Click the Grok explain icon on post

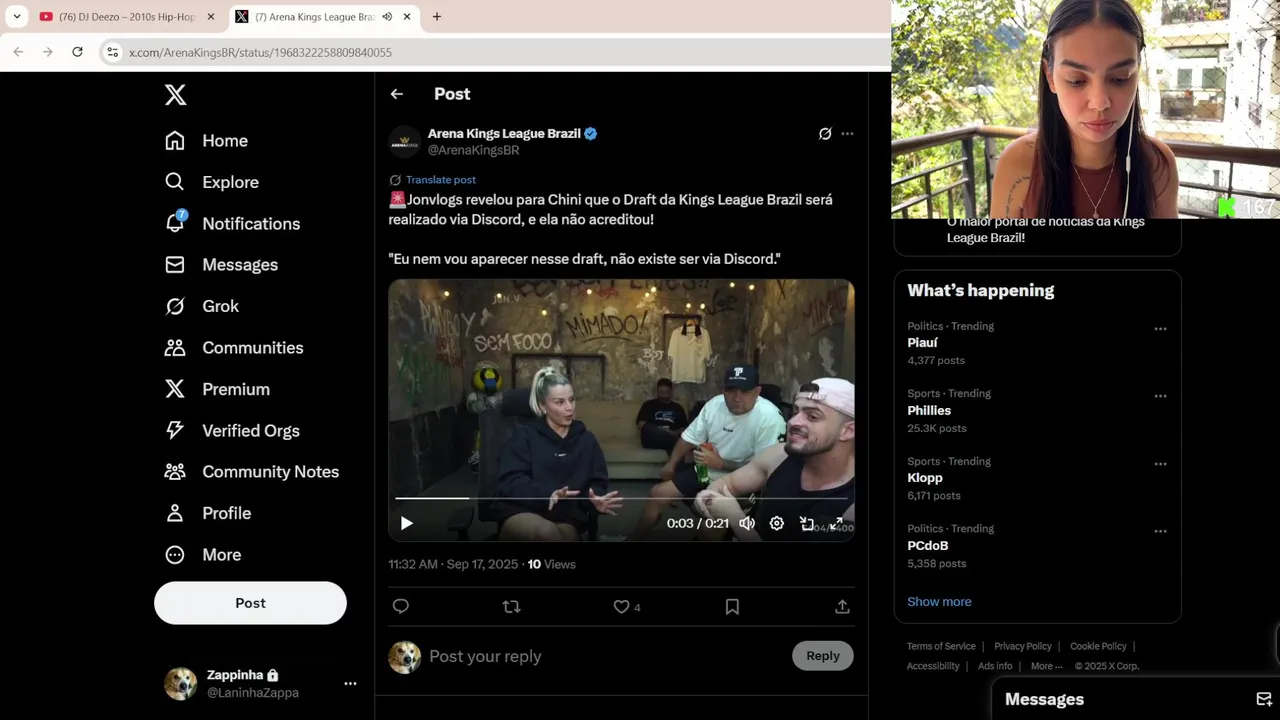coord(825,134)
